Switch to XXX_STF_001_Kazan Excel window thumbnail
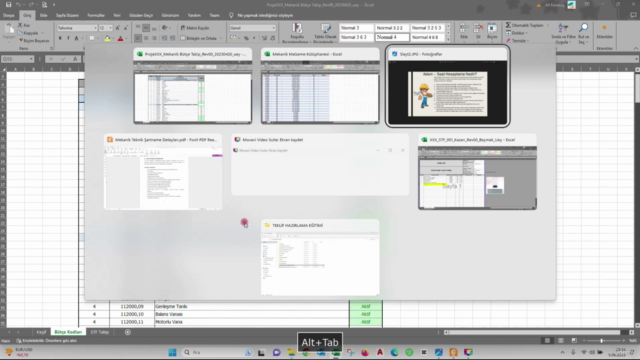 [x=477, y=172]
